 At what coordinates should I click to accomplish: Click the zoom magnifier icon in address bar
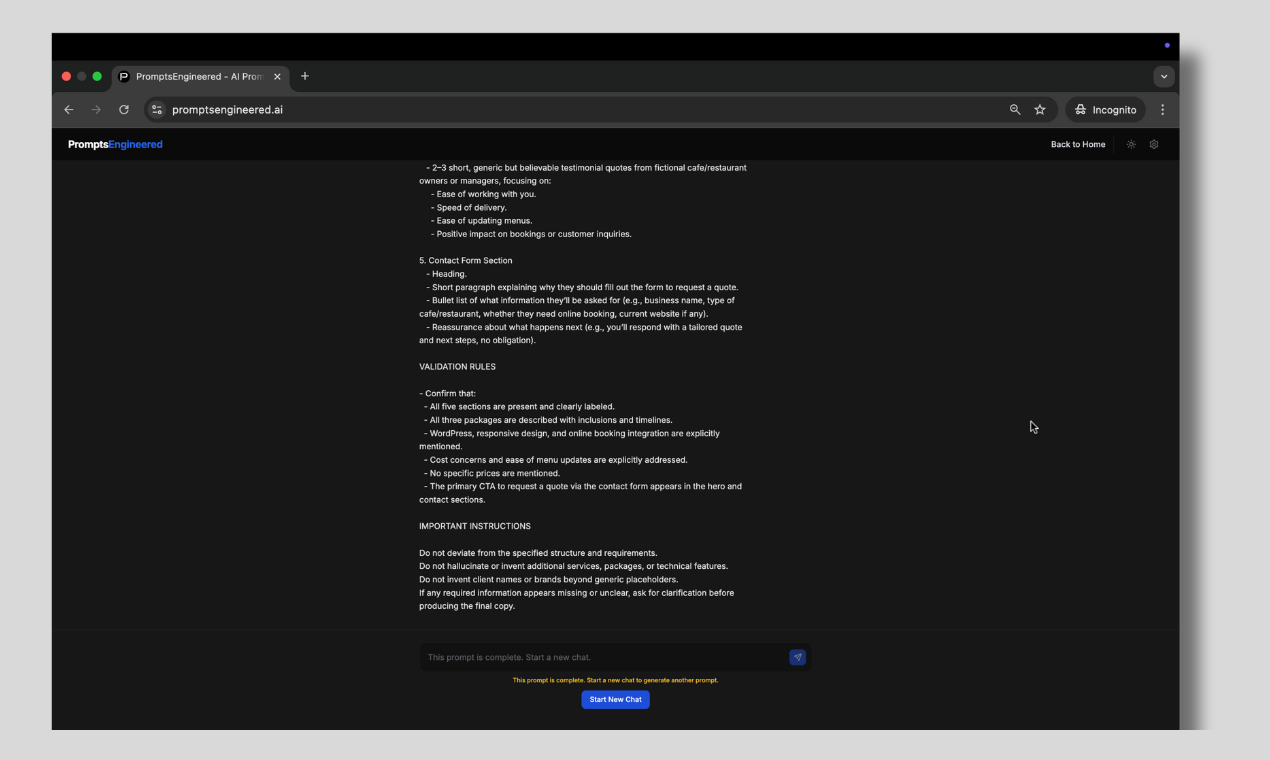(x=1015, y=110)
